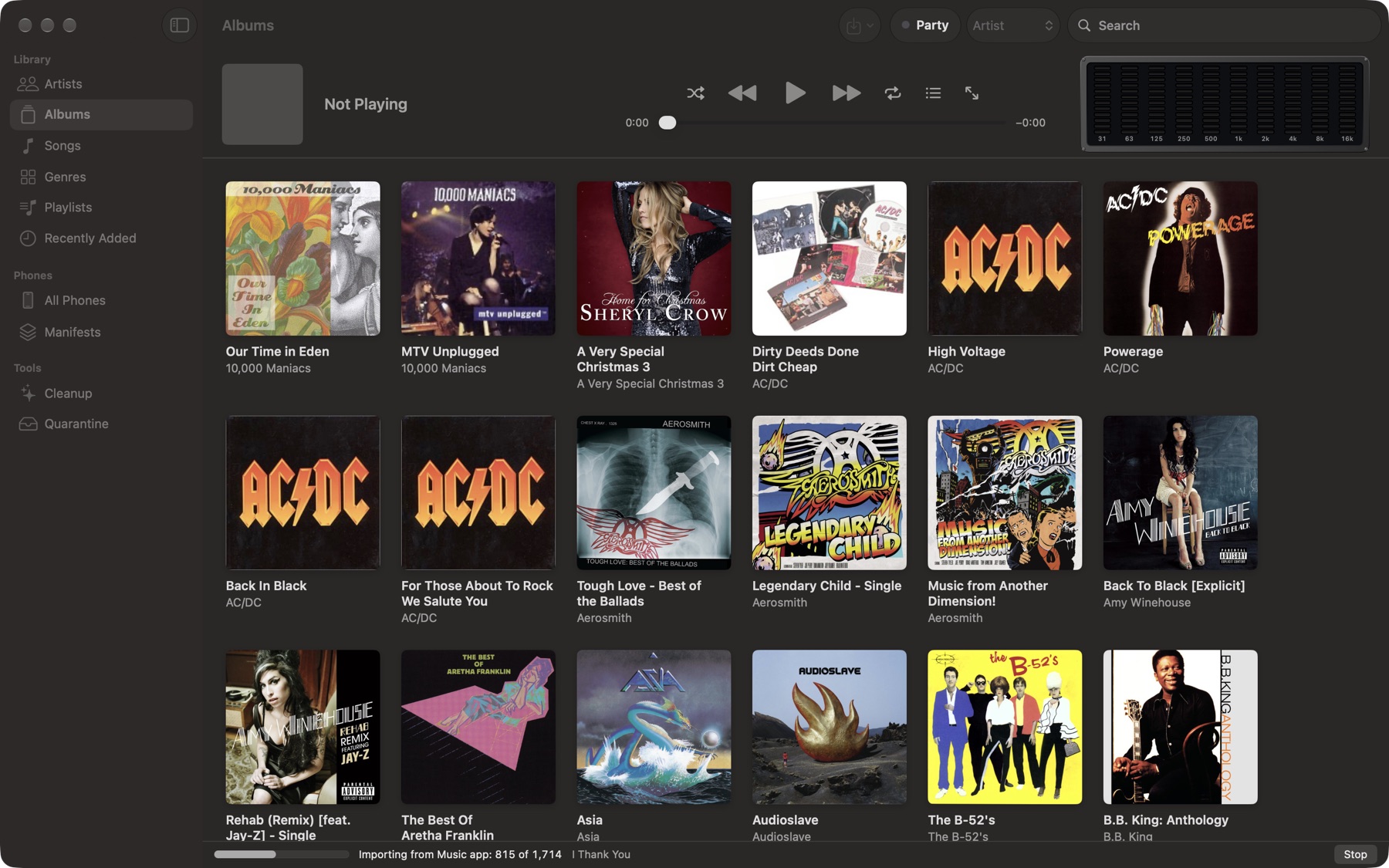Open Rehab Remix single cover
This screenshot has width=1389, height=868.
[302, 727]
